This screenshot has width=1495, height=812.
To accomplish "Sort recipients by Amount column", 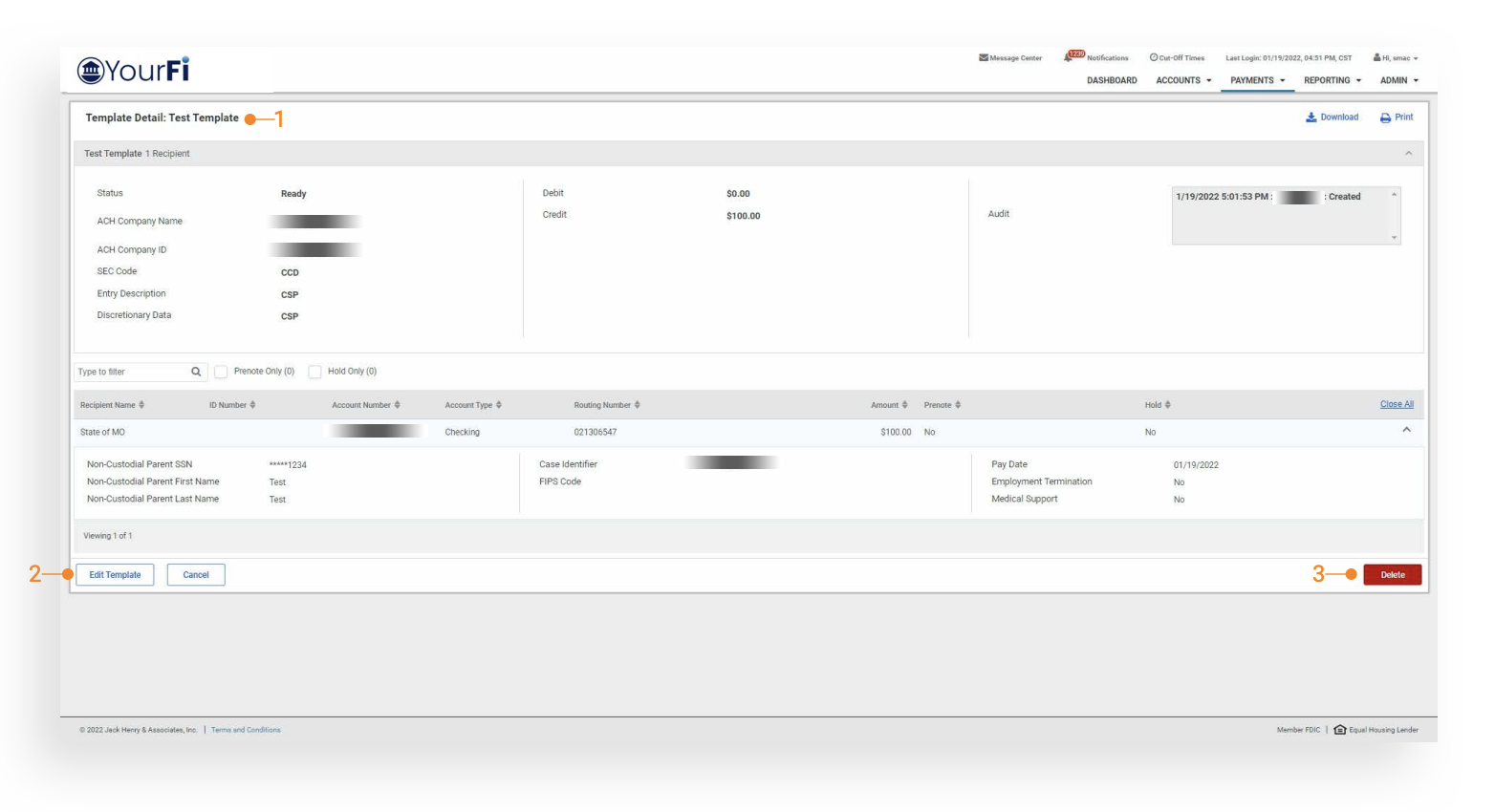I will 904,405.
